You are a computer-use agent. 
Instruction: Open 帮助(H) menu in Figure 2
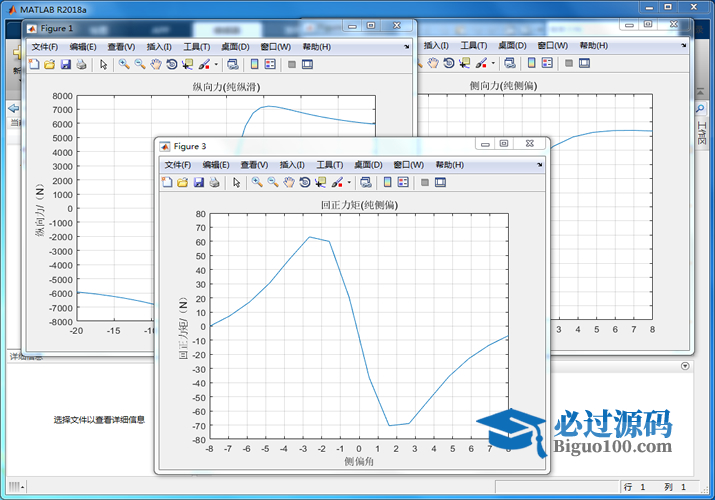click(594, 46)
